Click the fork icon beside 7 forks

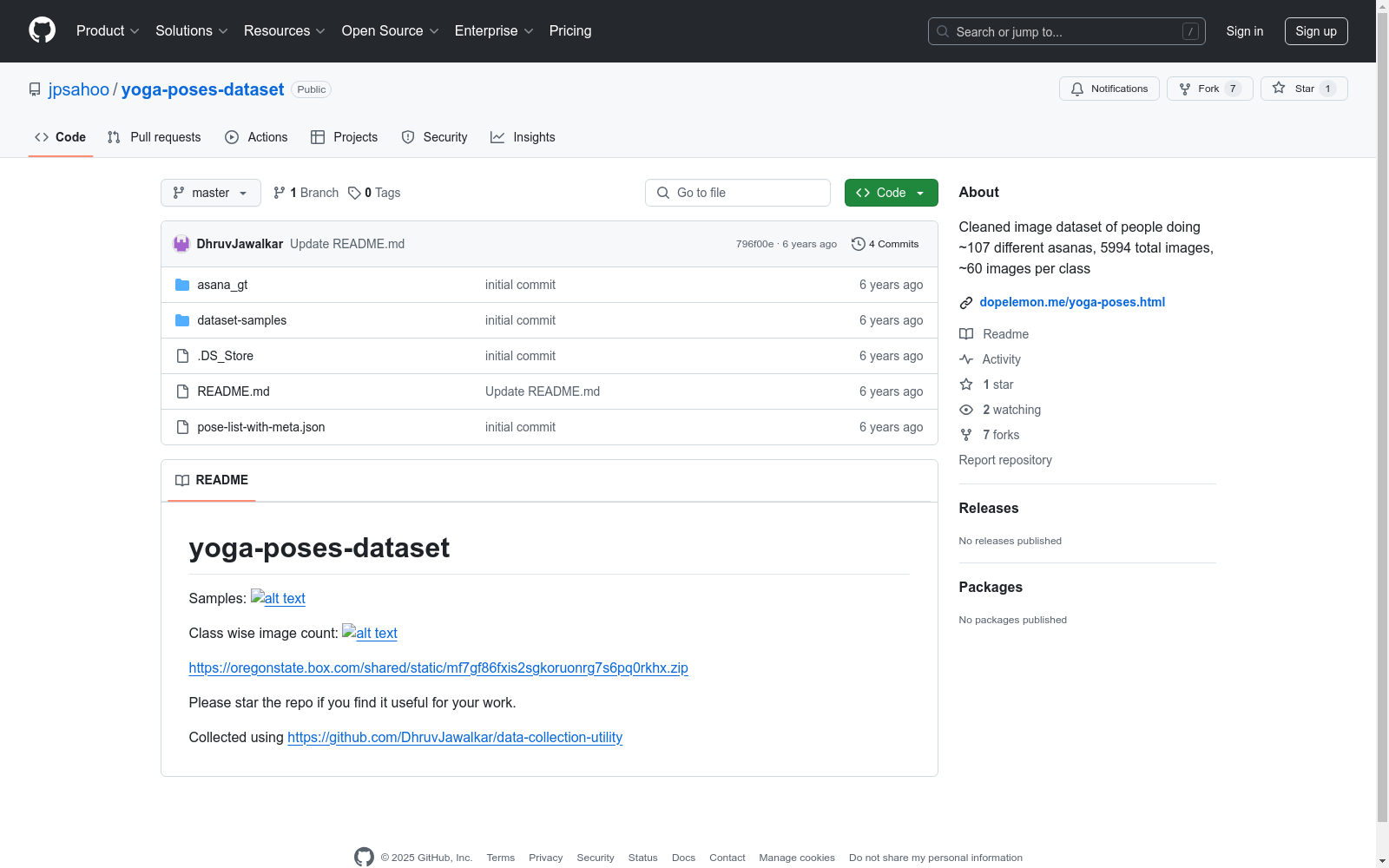pos(966,435)
